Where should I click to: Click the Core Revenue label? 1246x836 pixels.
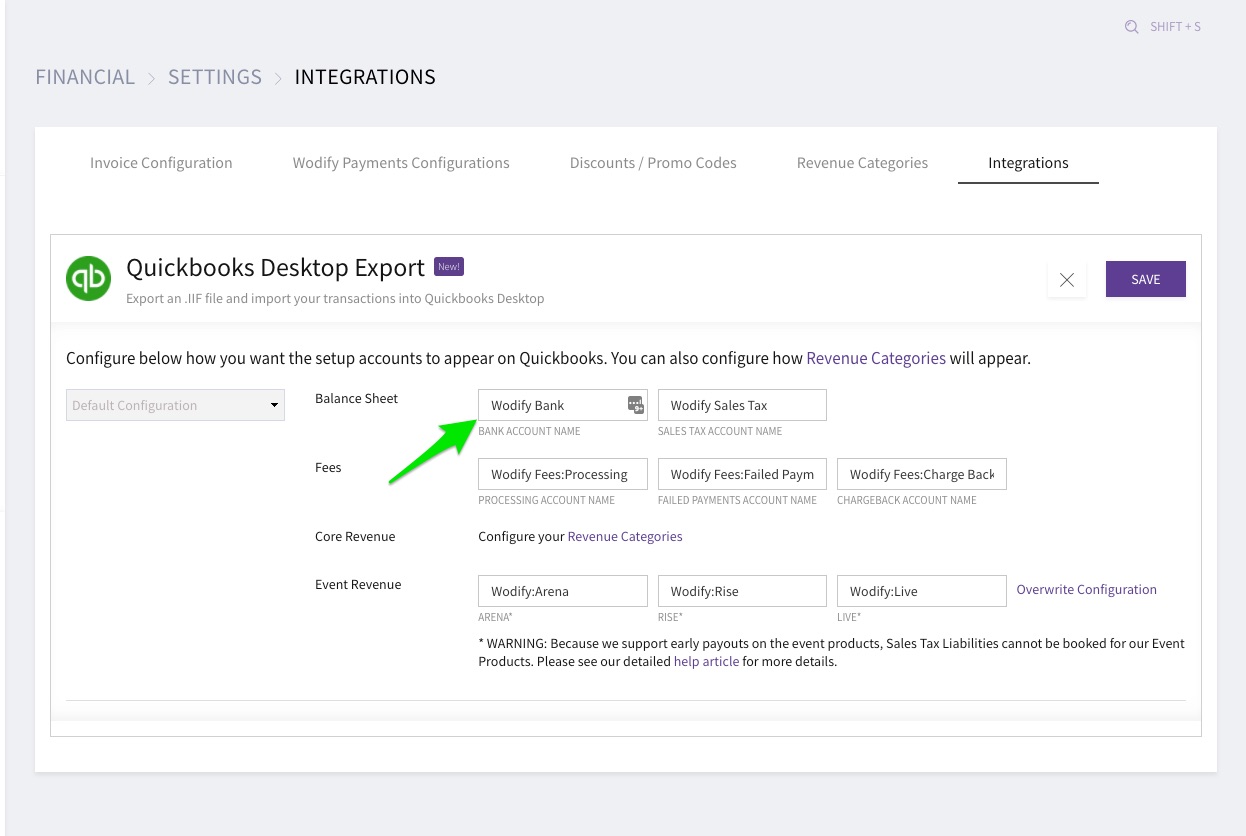(x=355, y=536)
